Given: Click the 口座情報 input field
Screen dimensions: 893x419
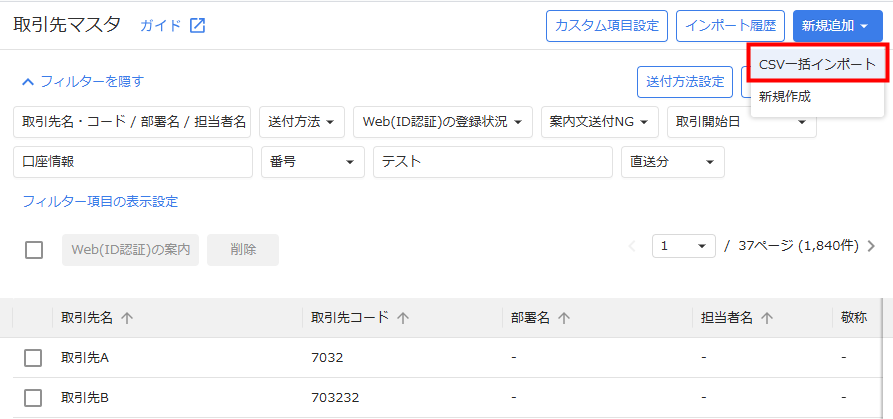Looking at the screenshot, I should point(132,162).
